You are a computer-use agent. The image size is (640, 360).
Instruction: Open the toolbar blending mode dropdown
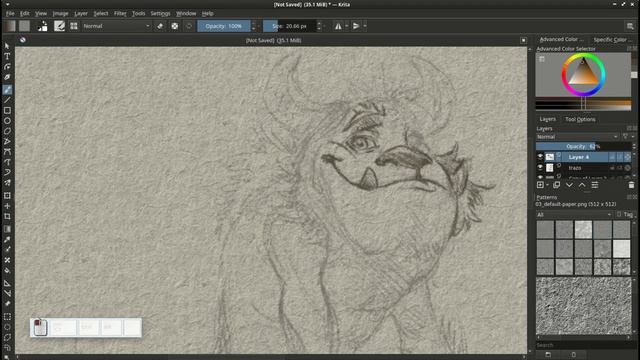point(116,26)
